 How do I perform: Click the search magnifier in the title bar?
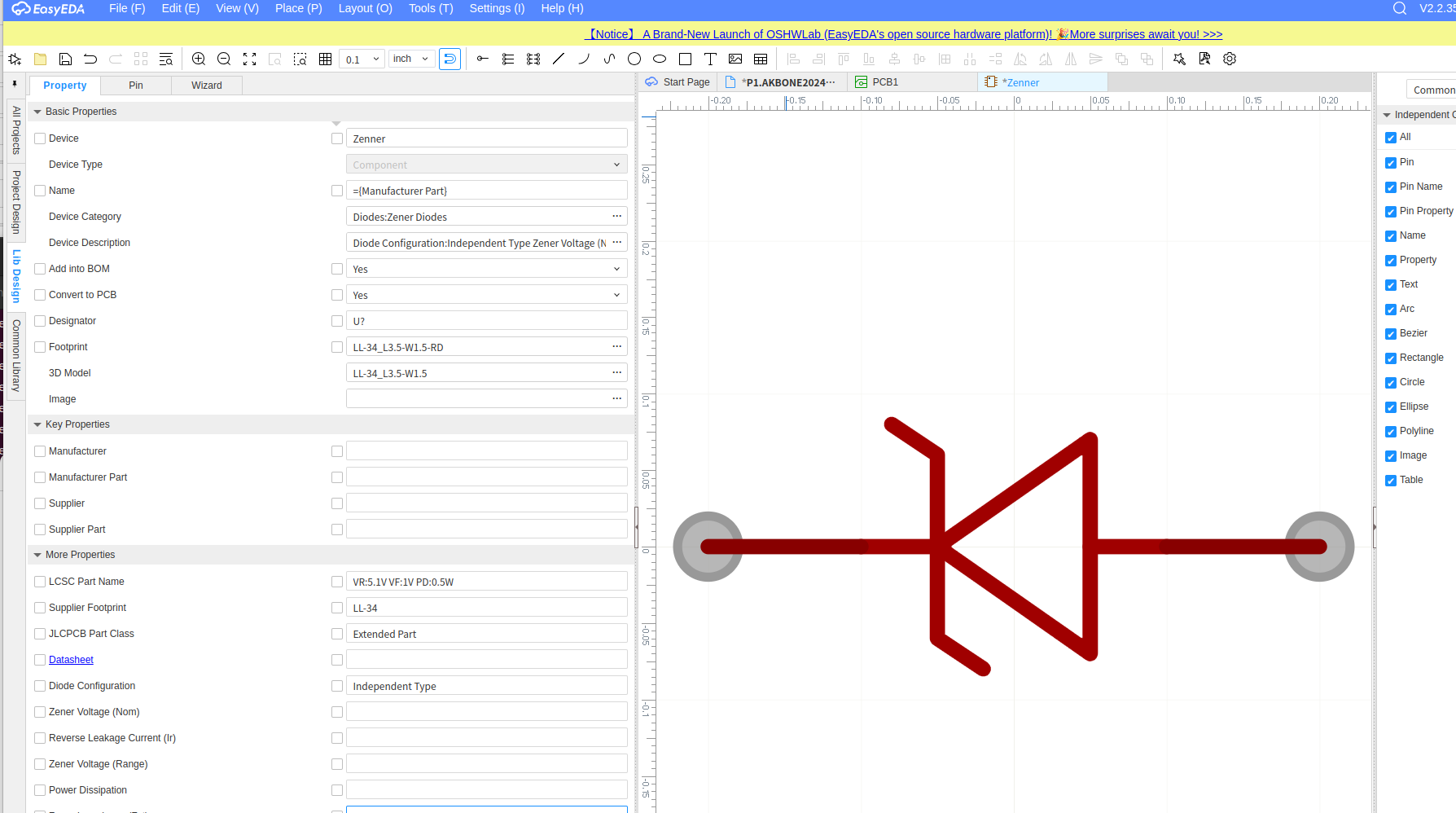coord(1400,8)
